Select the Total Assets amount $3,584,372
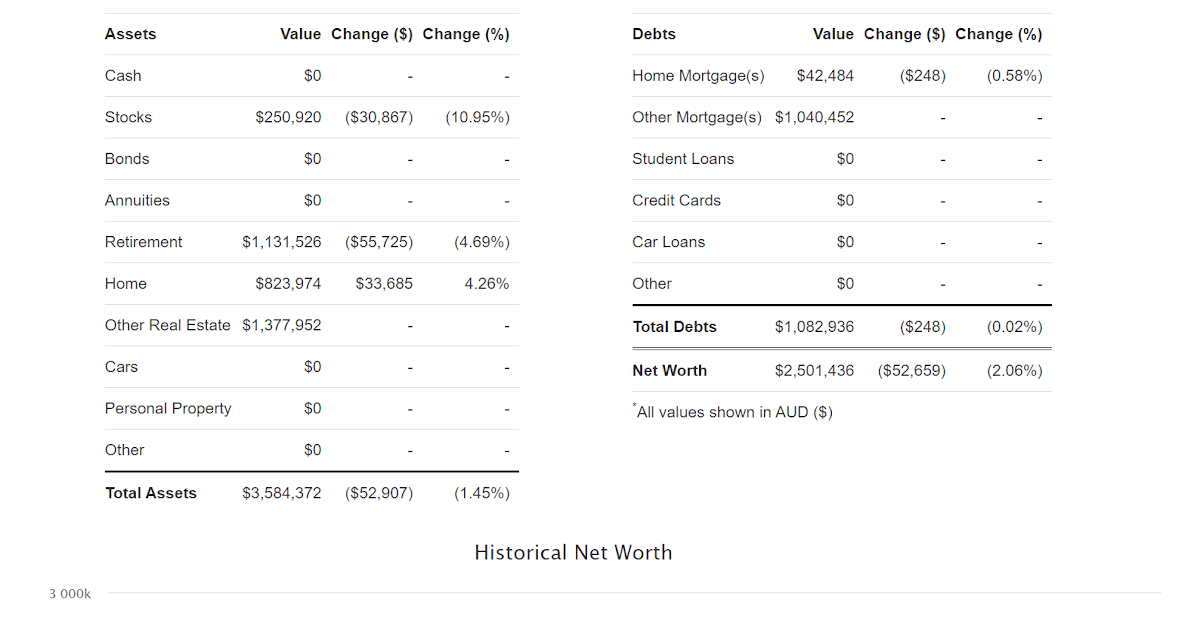This screenshot has height=630, width=1200. 282,493
